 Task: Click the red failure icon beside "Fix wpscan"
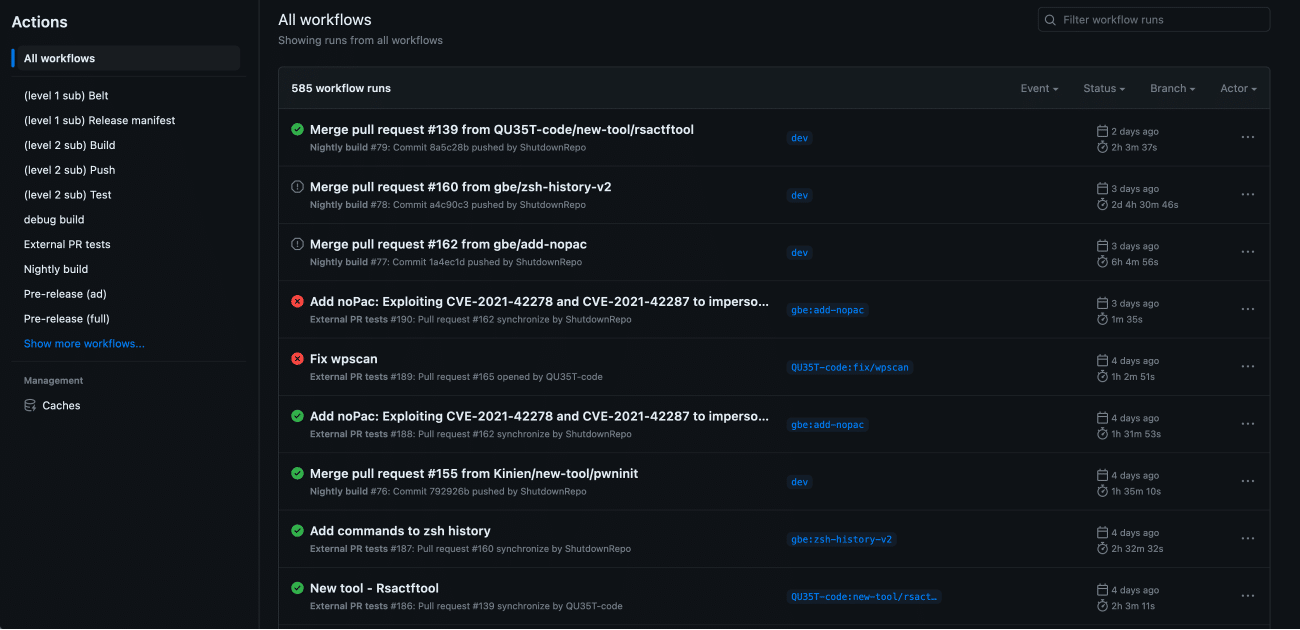click(295, 358)
